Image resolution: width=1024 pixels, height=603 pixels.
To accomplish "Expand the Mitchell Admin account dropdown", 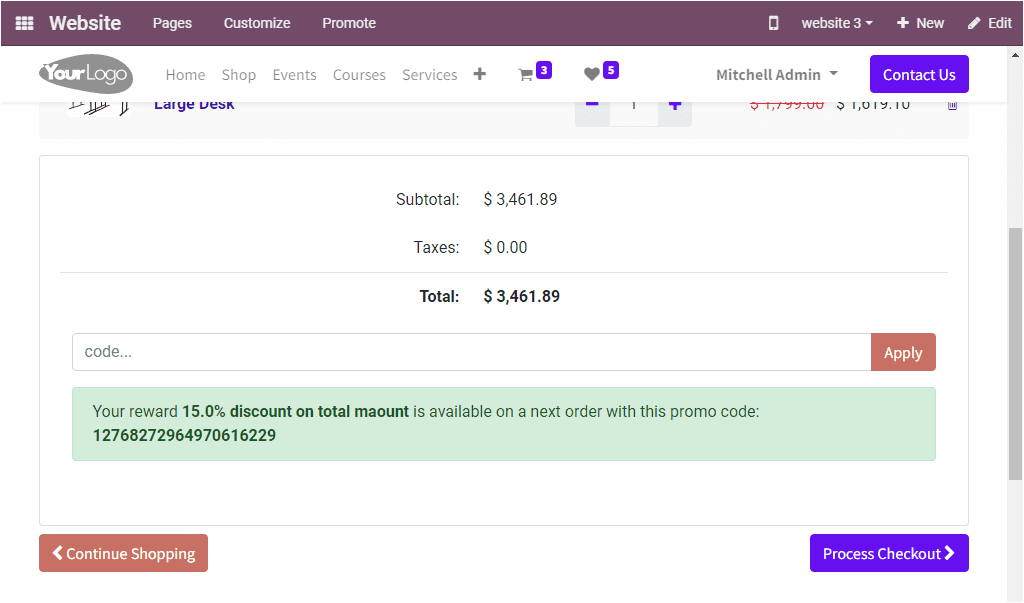I will [x=776, y=73].
